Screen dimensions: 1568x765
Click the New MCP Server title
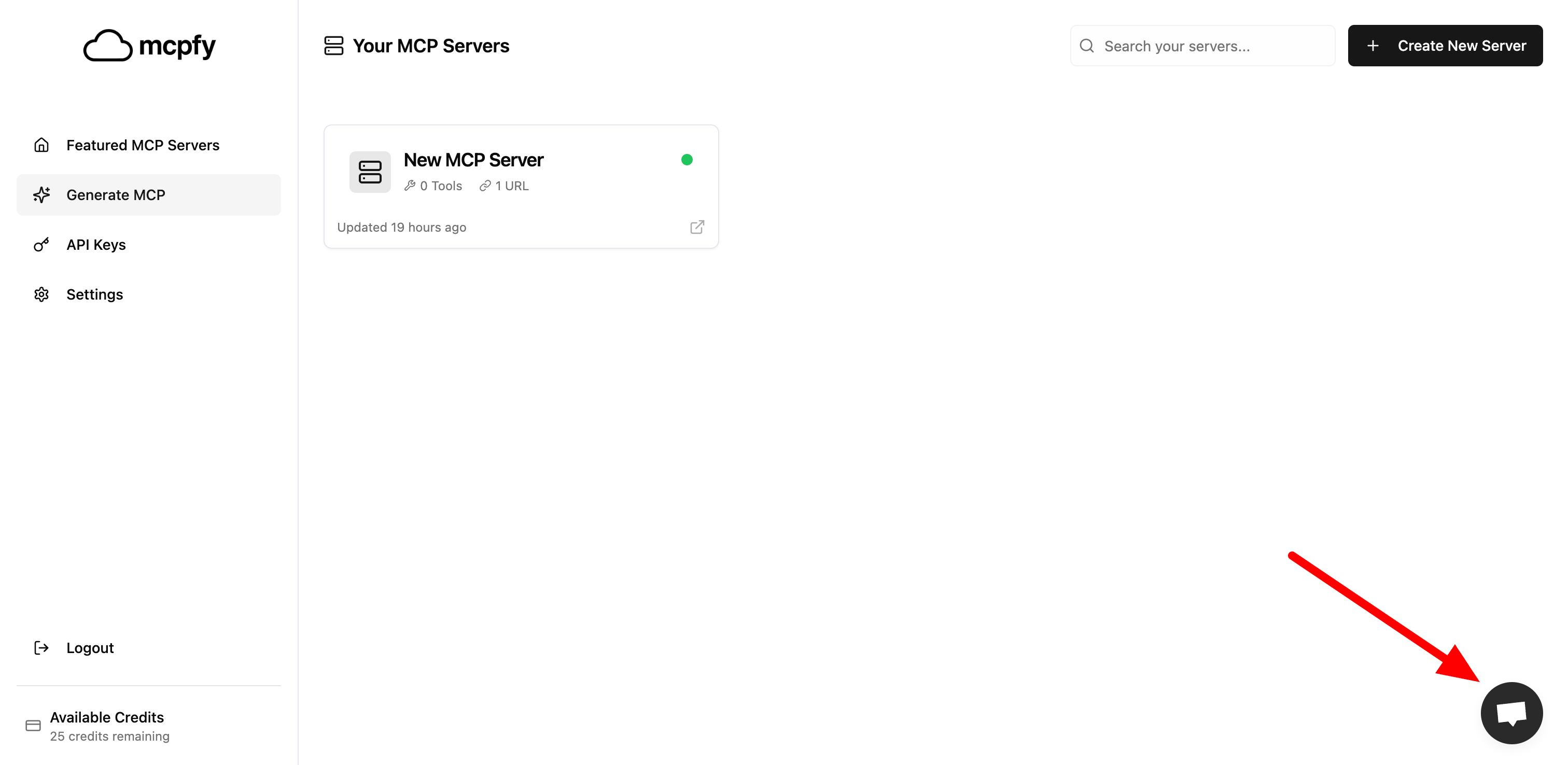(473, 160)
